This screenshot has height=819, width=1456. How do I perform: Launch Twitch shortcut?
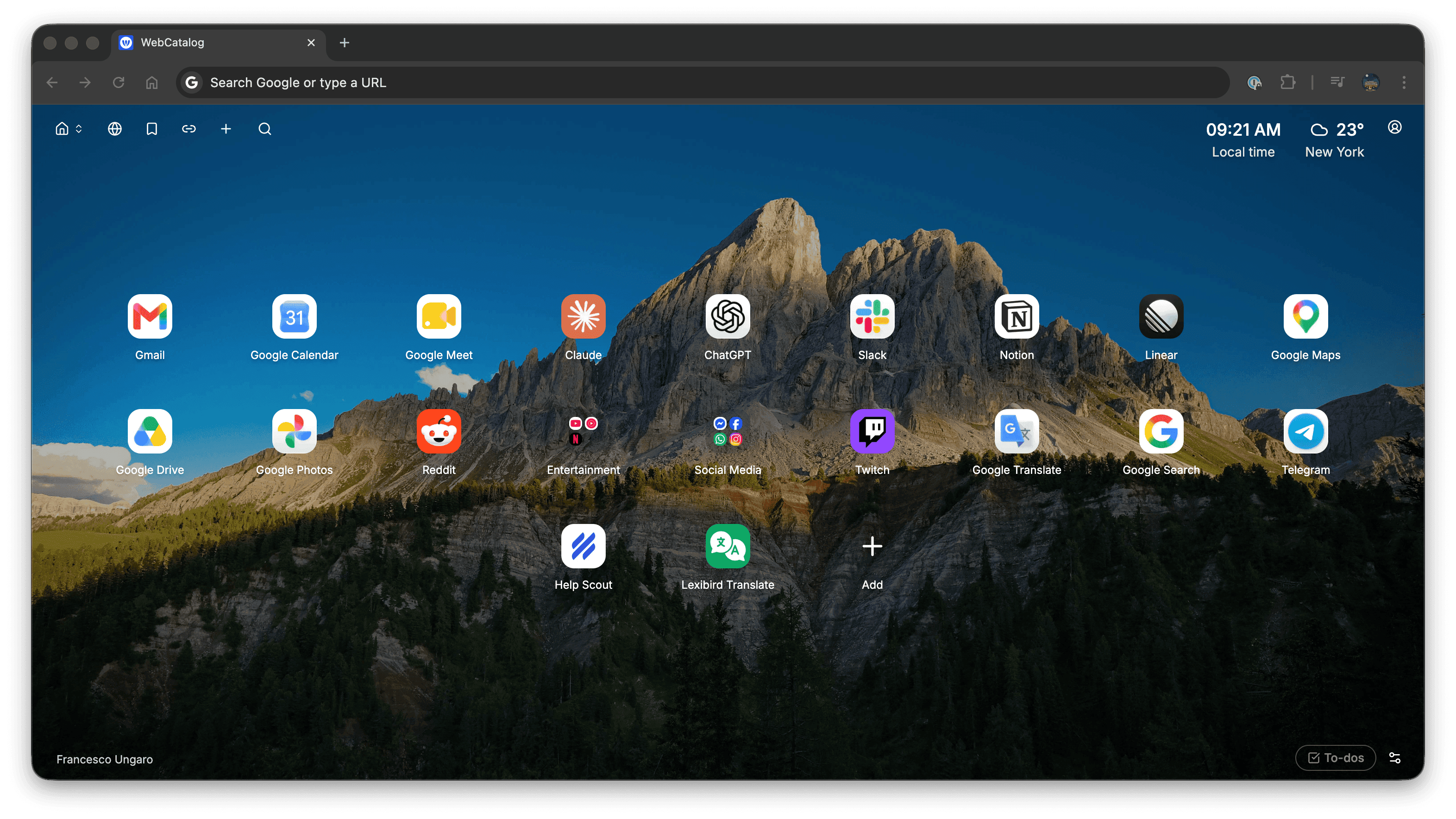872,431
